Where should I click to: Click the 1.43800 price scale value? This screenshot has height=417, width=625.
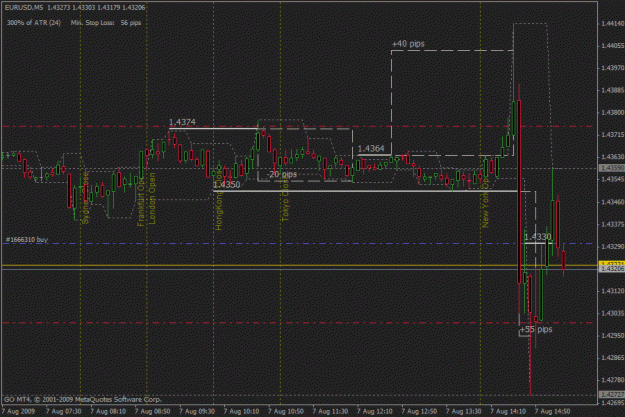612,113
